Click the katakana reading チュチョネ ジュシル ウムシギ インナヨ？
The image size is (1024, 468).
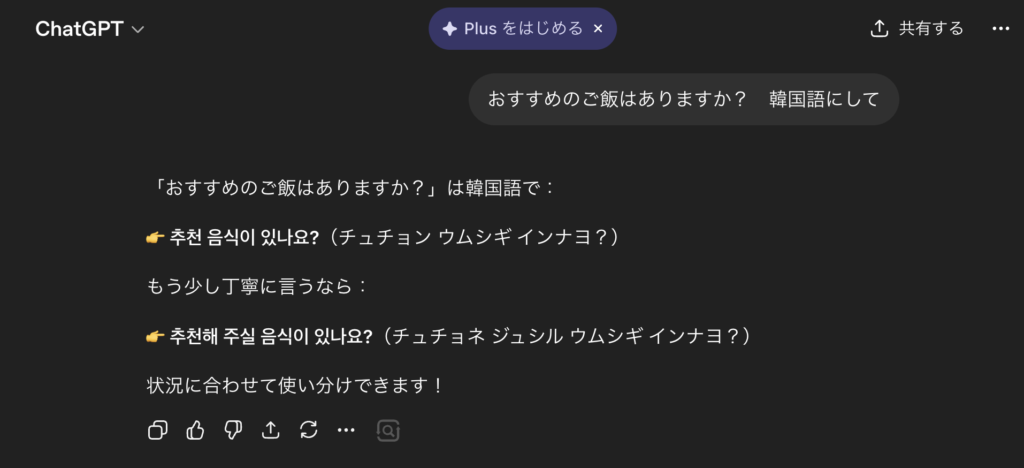[567, 336]
